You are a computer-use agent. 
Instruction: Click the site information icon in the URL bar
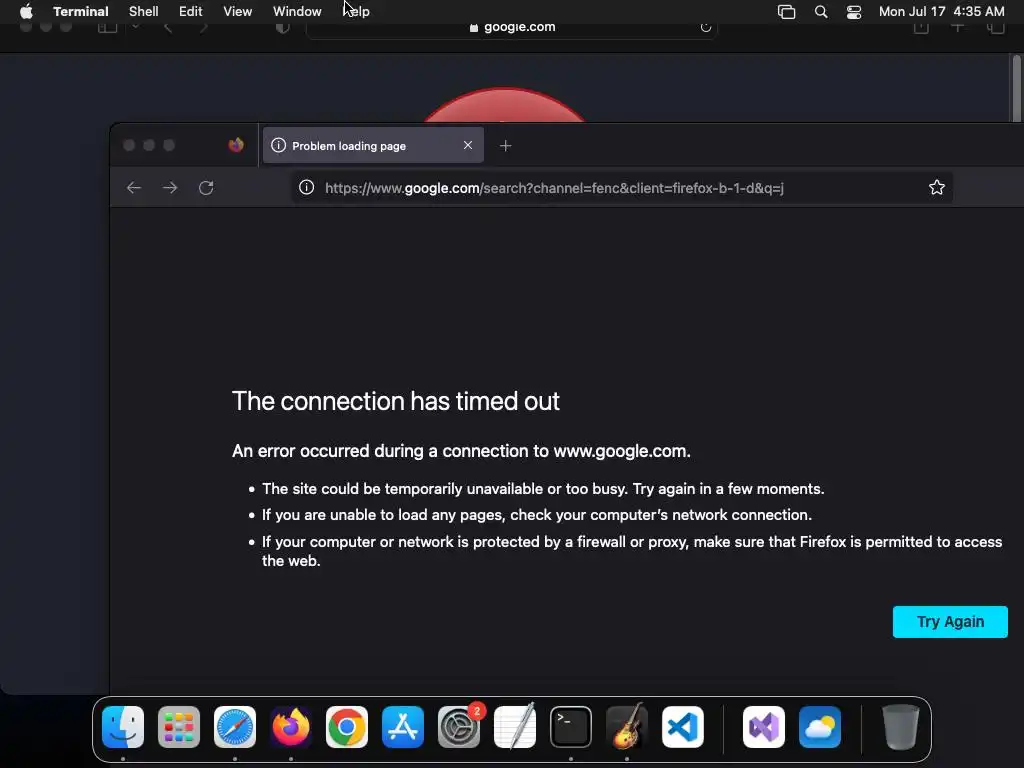point(306,187)
